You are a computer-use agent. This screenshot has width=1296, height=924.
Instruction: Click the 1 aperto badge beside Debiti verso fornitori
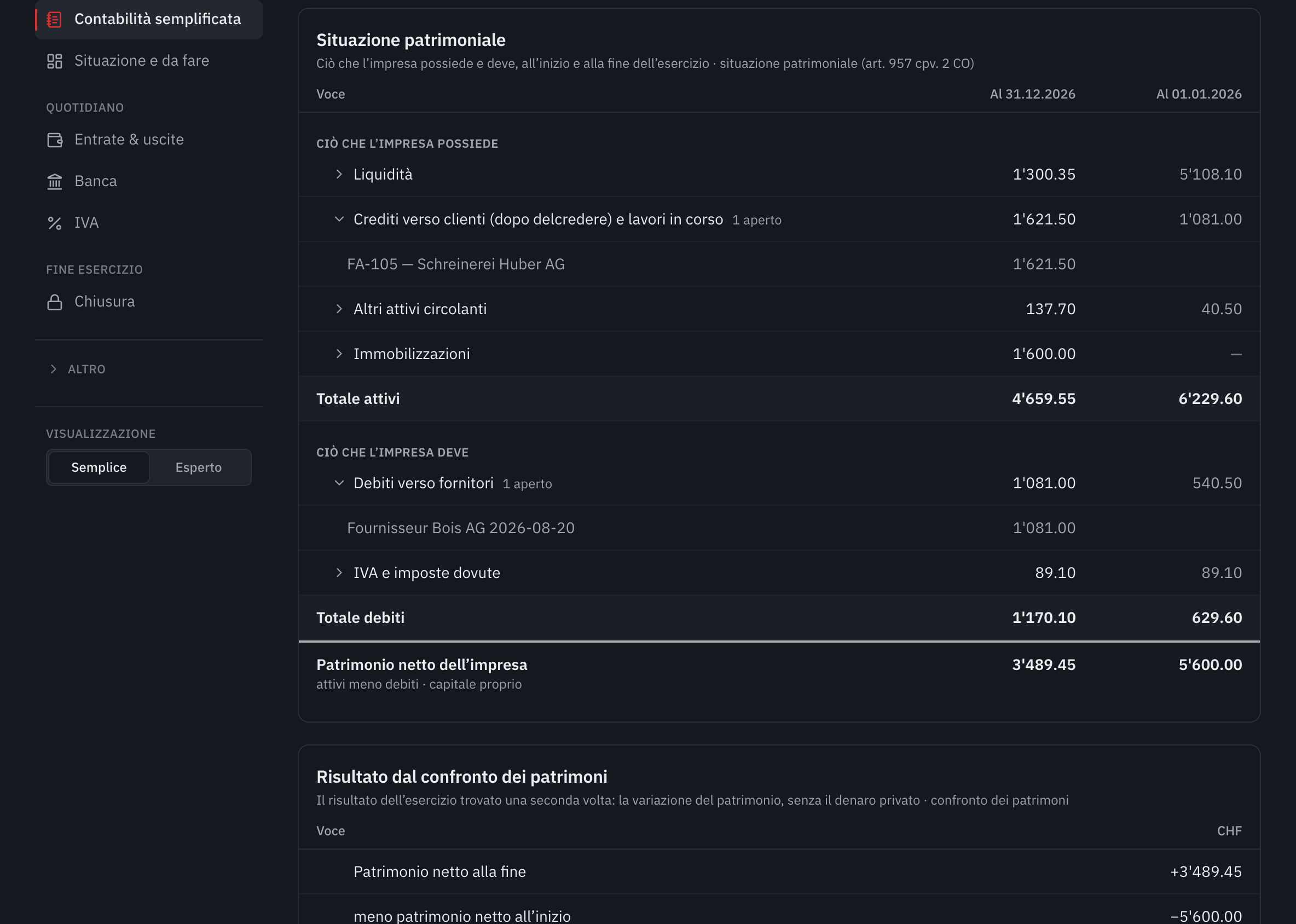(x=528, y=484)
